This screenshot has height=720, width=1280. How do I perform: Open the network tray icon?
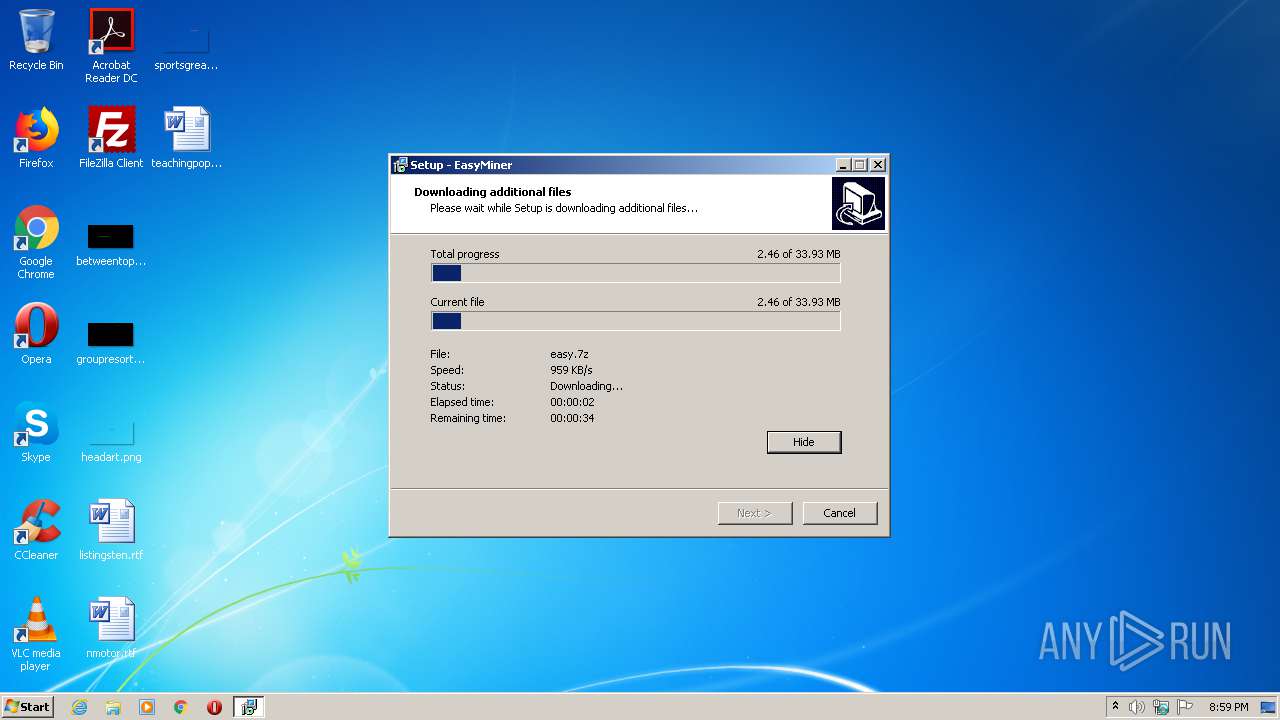[1161, 707]
